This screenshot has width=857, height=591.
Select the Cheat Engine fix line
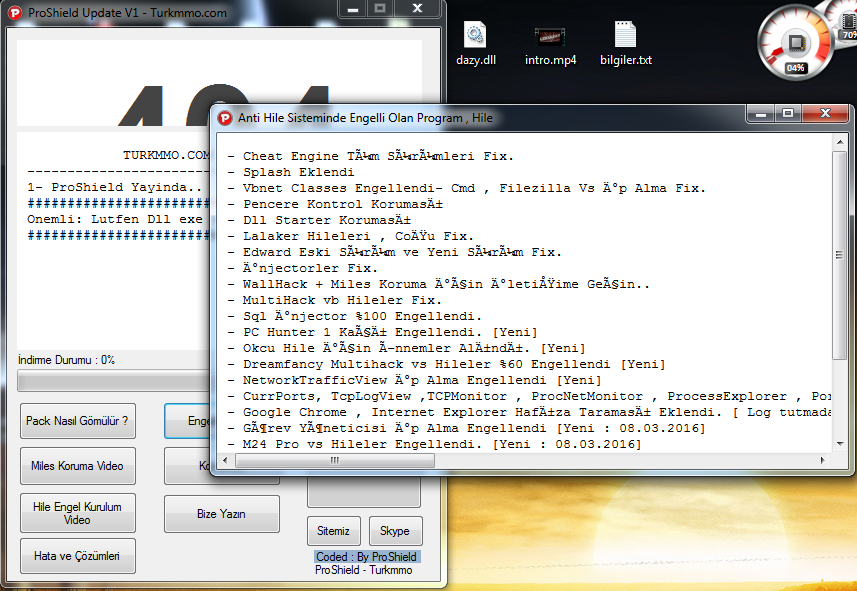pos(371,156)
